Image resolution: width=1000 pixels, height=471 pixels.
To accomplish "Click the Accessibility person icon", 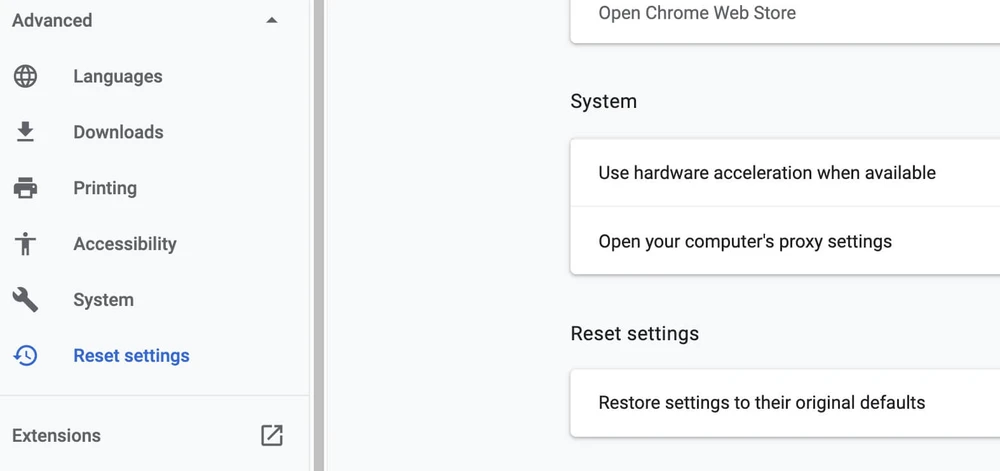I will coord(25,244).
